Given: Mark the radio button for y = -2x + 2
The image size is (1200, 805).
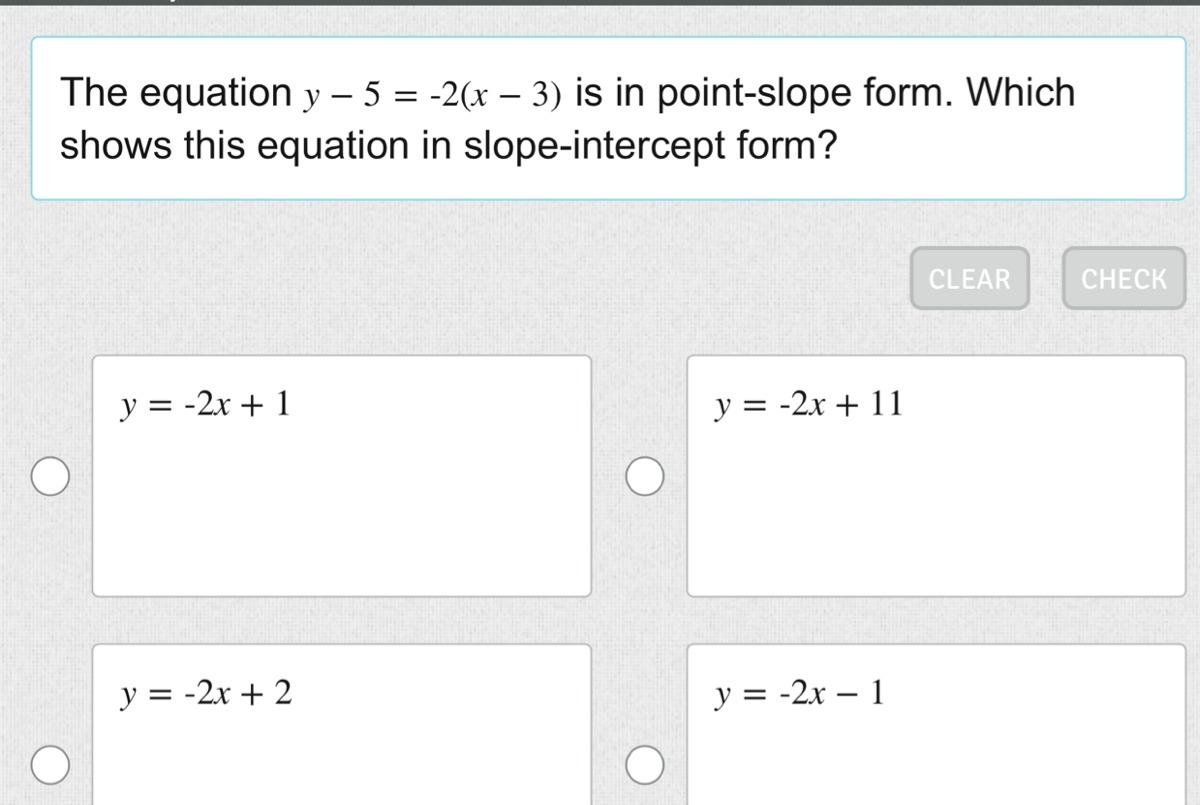Looking at the screenshot, I should (49, 765).
